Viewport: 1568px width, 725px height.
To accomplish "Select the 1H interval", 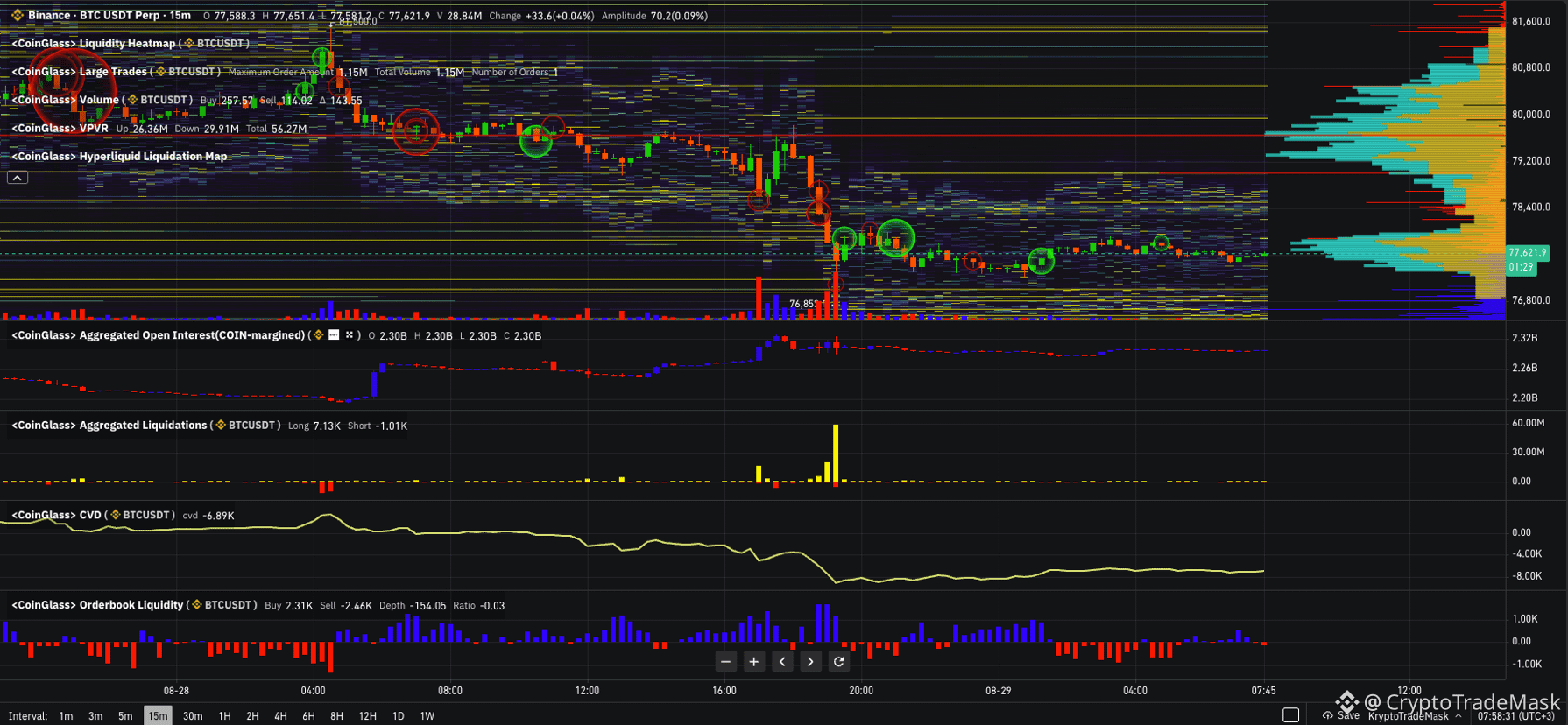I will click(224, 716).
